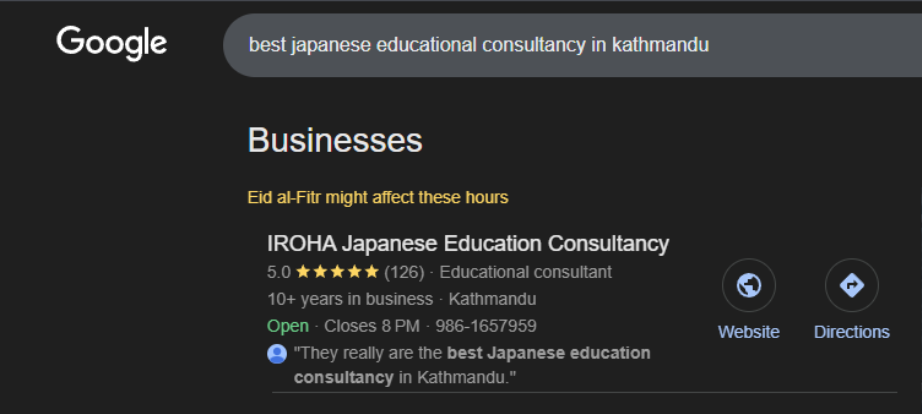Click the Eid al-Fitr hours notice
This screenshot has height=414, width=922.
tap(378, 197)
